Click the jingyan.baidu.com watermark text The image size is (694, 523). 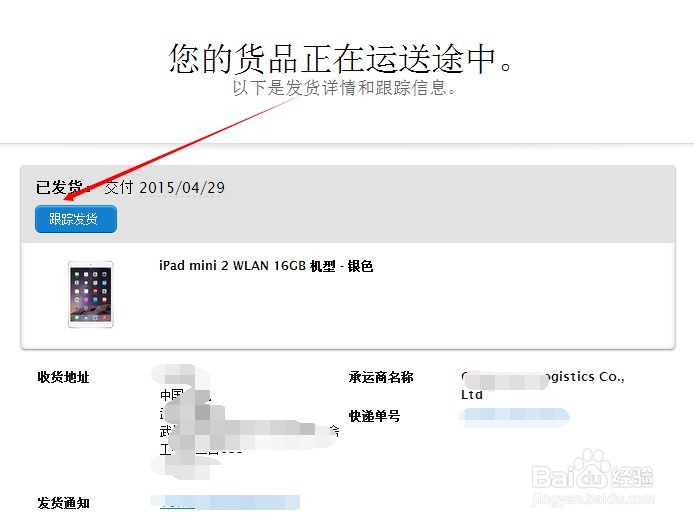pyautogui.click(x=593, y=499)
